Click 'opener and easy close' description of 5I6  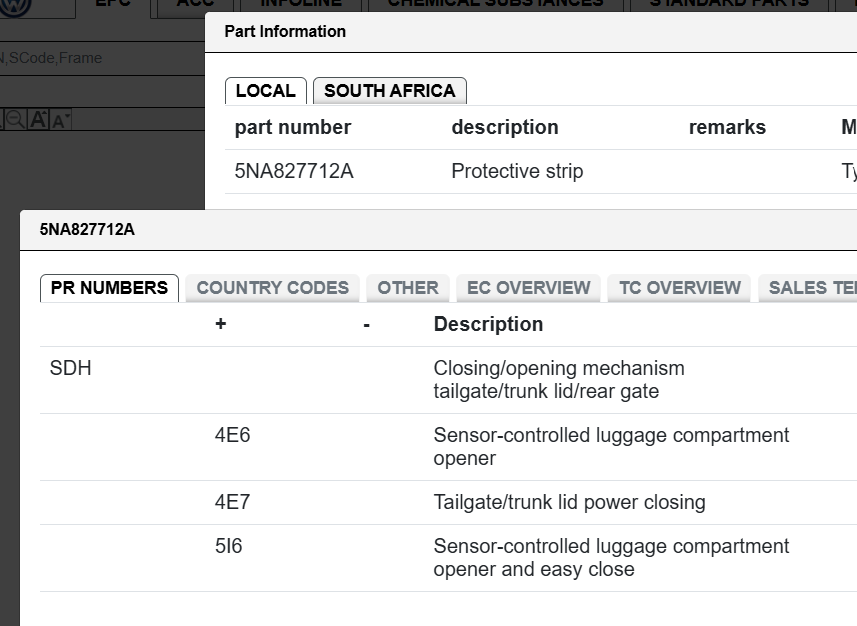(534, 569)
